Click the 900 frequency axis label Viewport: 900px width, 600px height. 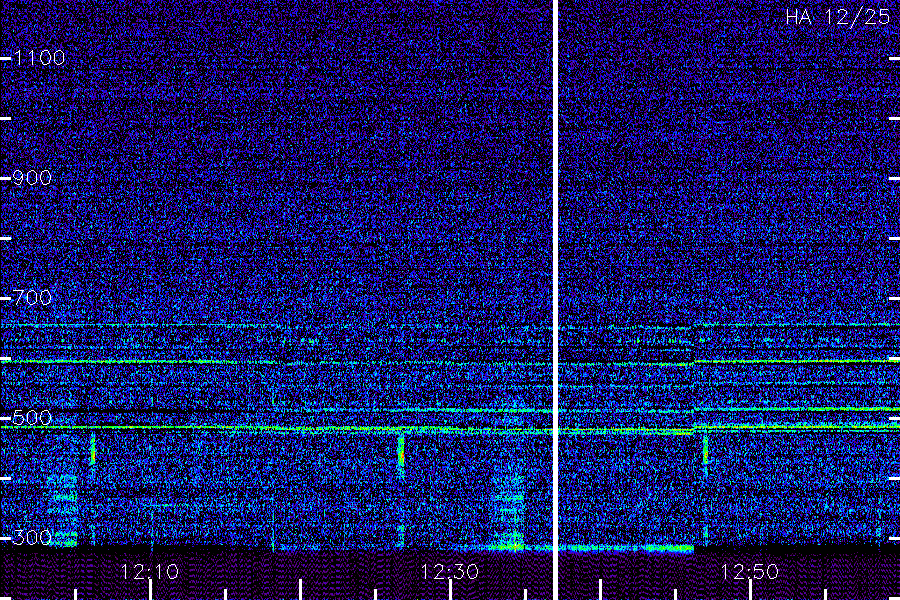[32, 178]
